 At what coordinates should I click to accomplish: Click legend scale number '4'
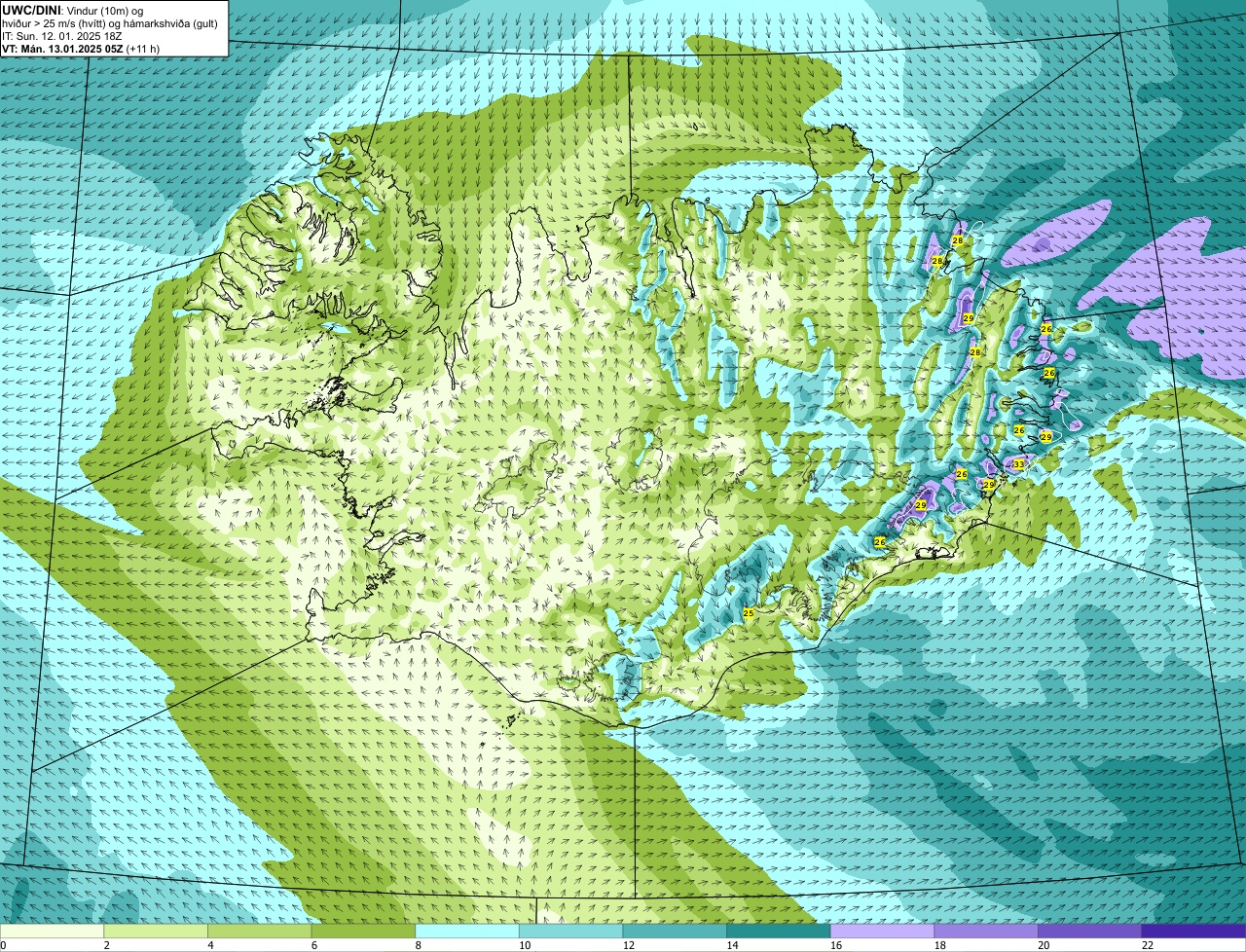[x=210, y=945]
